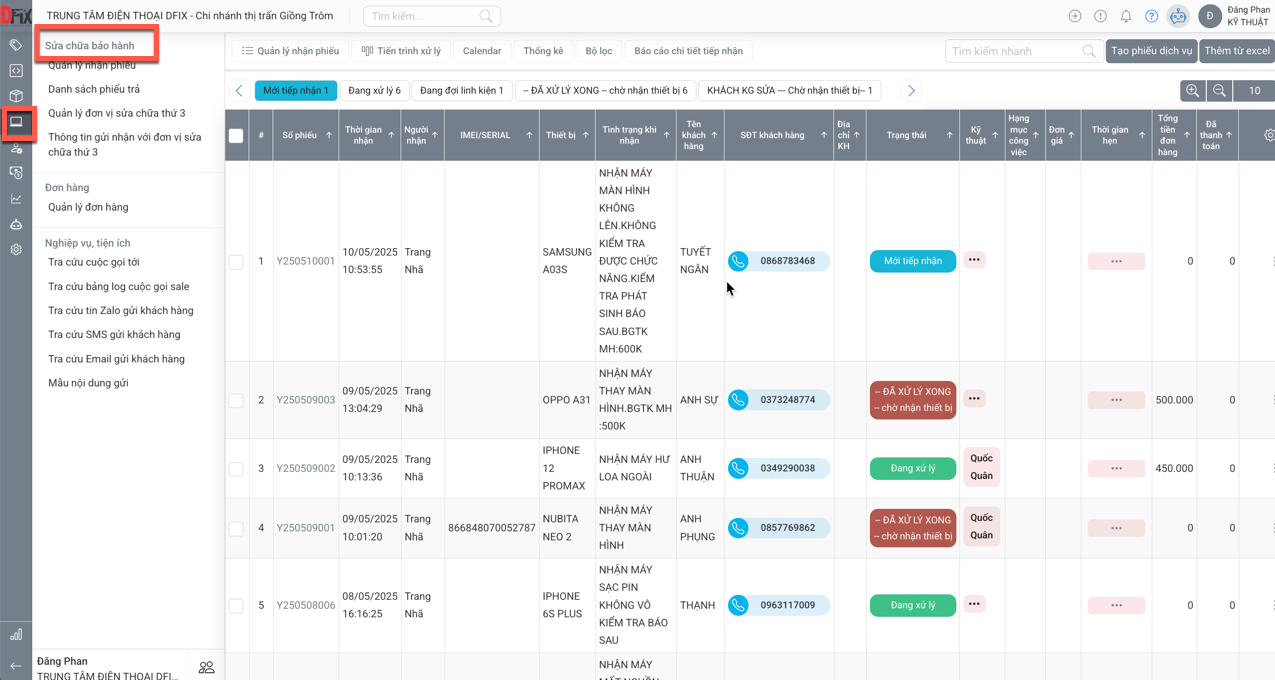
Task: Check the row for Y250510001
Action: pos(236,262)
